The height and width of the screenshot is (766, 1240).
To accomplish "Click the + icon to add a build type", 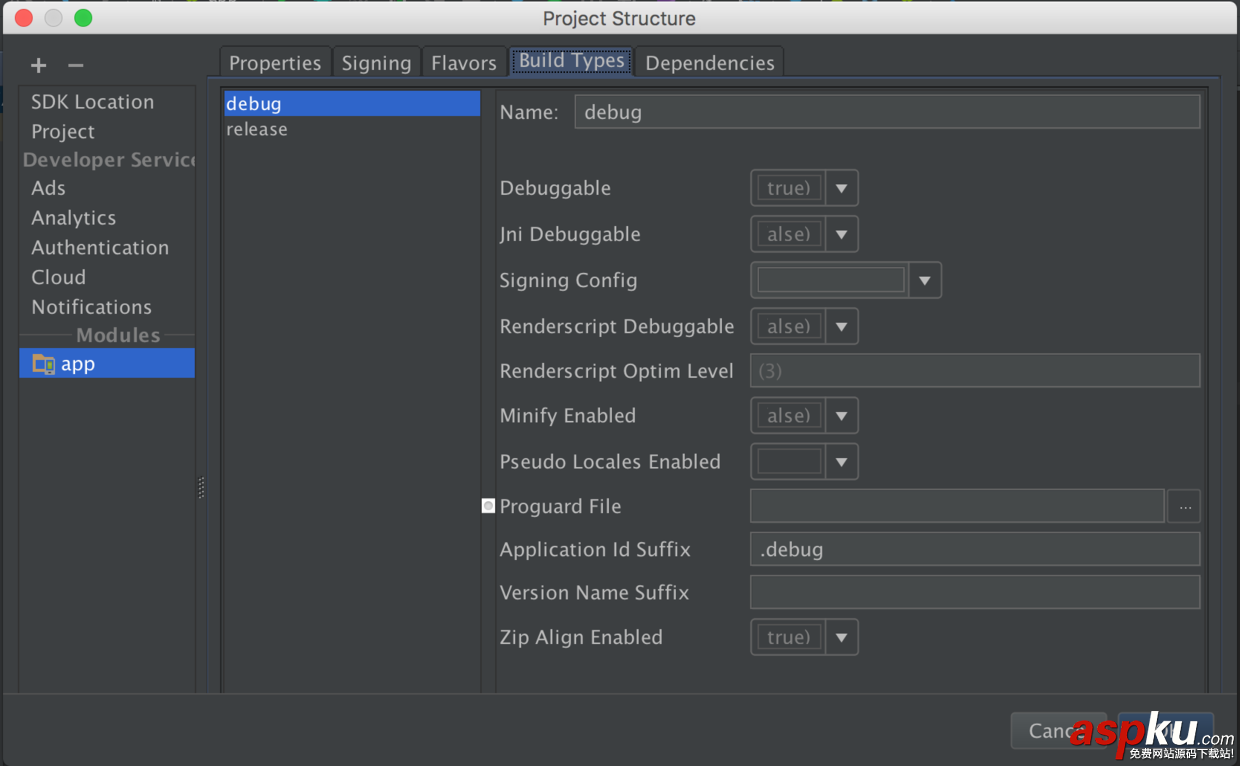I will (38, 65).
